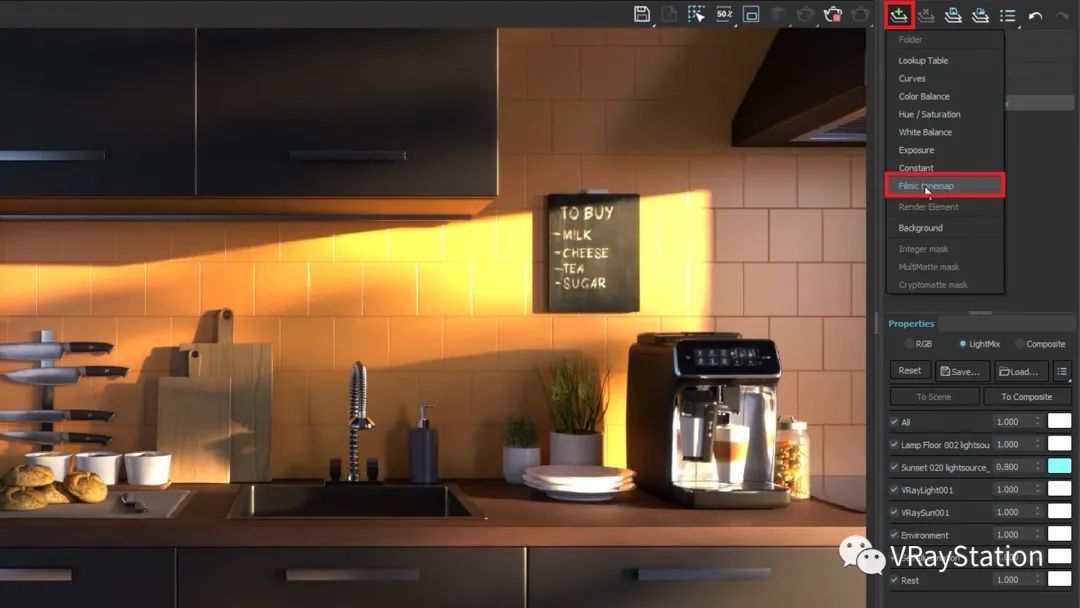
Task: Click the Load... LightMix button
Action: [1021, 371]
